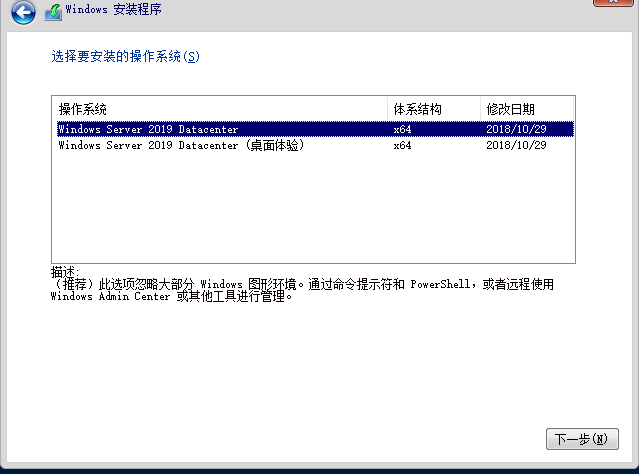Click the Windows setup program icon
Viewport: 639px width, 474px height.
[53, 12]
